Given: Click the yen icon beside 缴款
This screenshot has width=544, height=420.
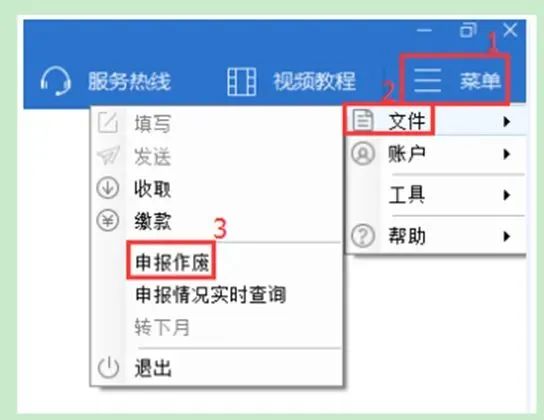Looking at the screenshot, I should (108, 220).
